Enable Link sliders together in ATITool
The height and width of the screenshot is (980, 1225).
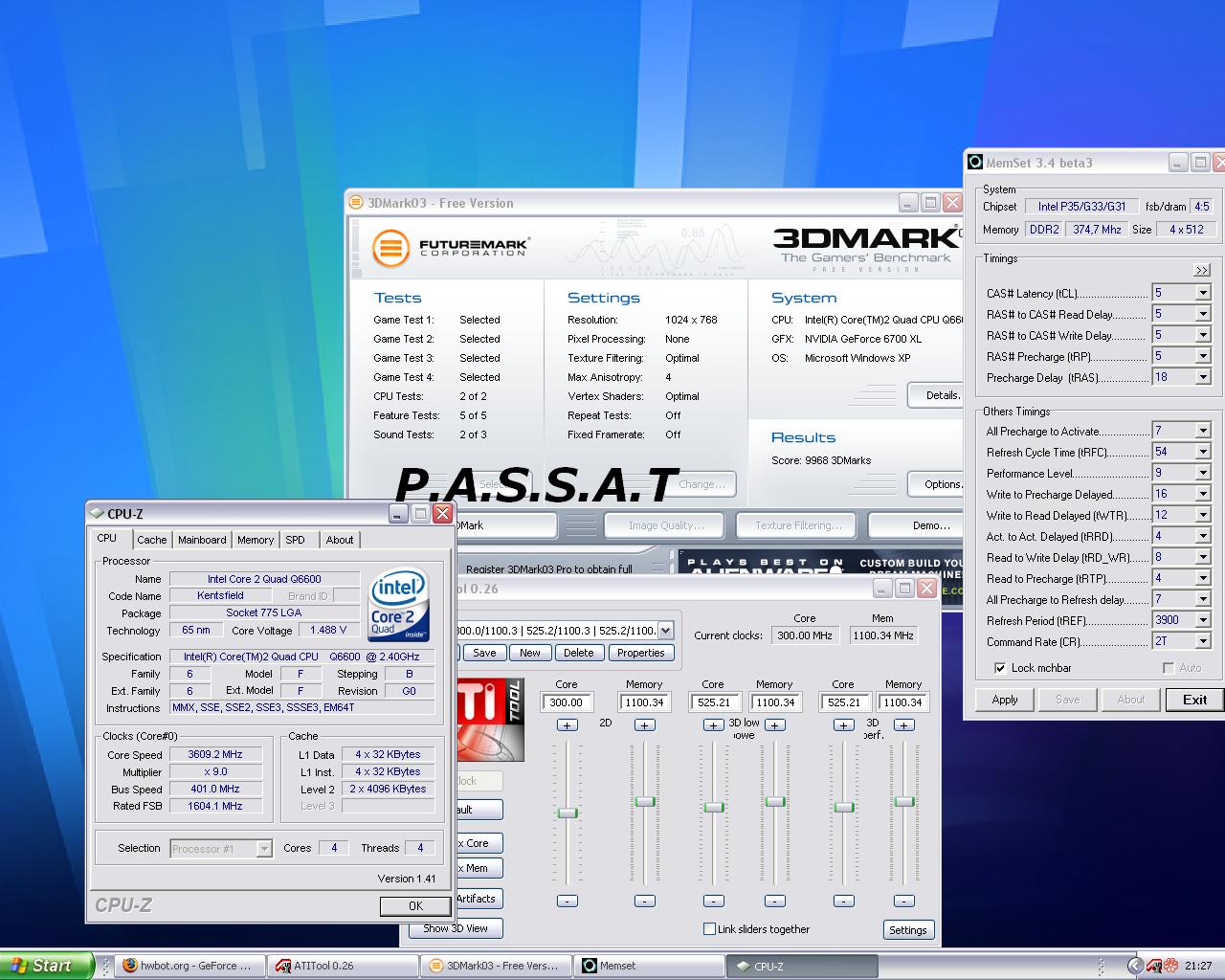[x=709, y=928]
